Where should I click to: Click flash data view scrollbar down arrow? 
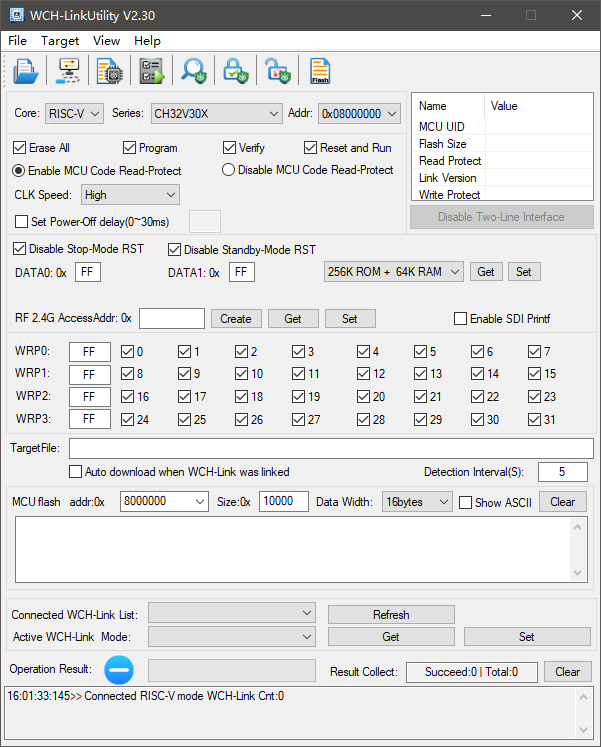[x=578, y=573]
